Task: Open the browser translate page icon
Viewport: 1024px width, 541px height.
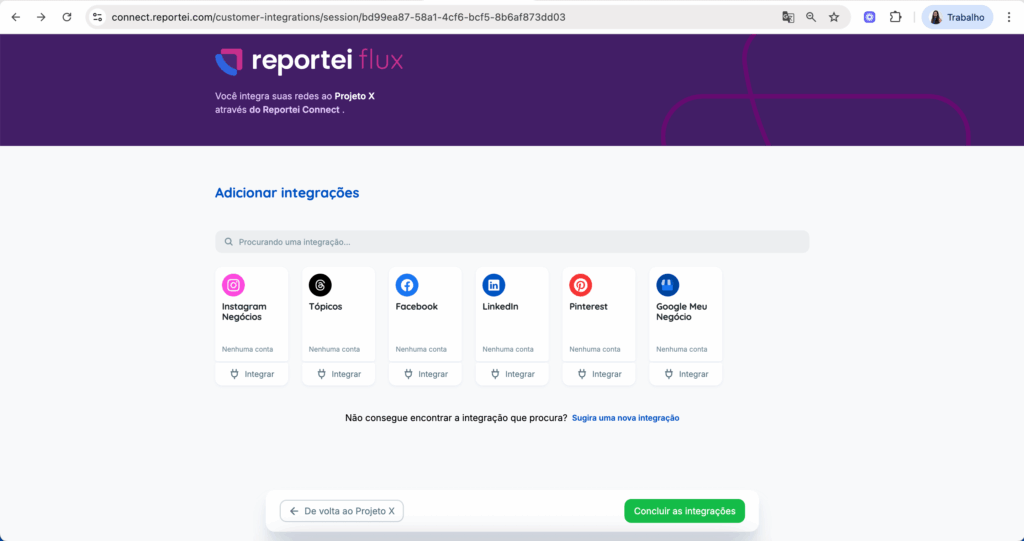Action: point(788,17)
